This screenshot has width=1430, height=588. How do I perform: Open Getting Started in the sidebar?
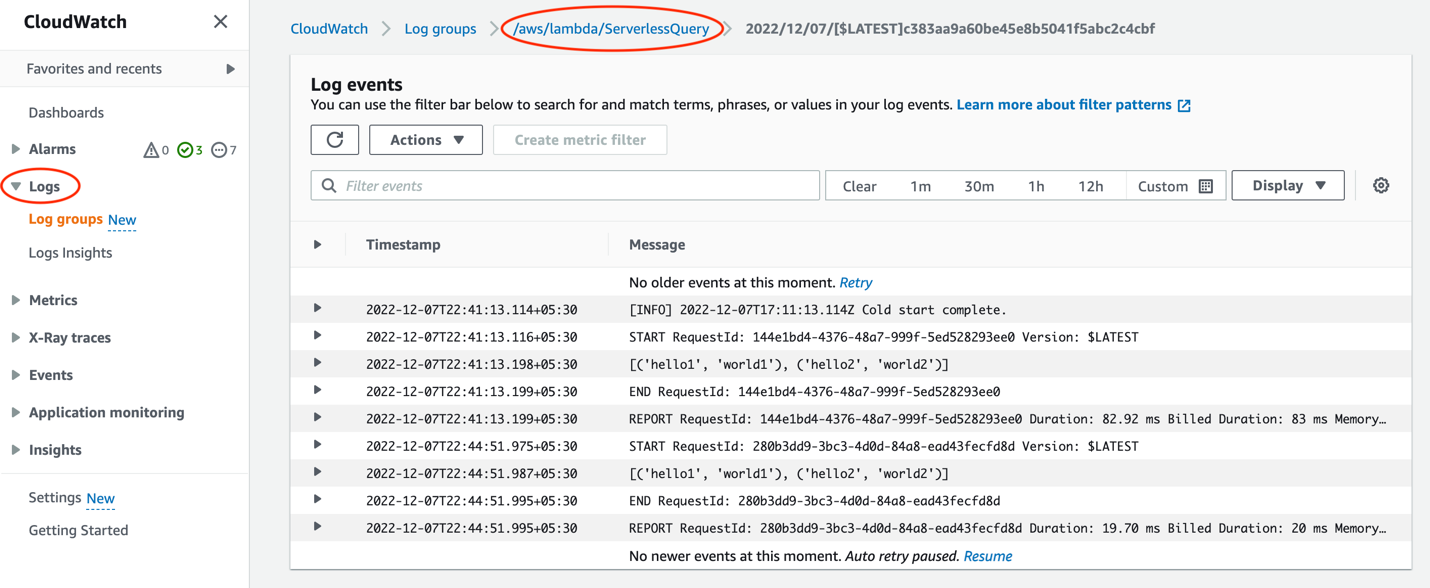coord(78,531)
